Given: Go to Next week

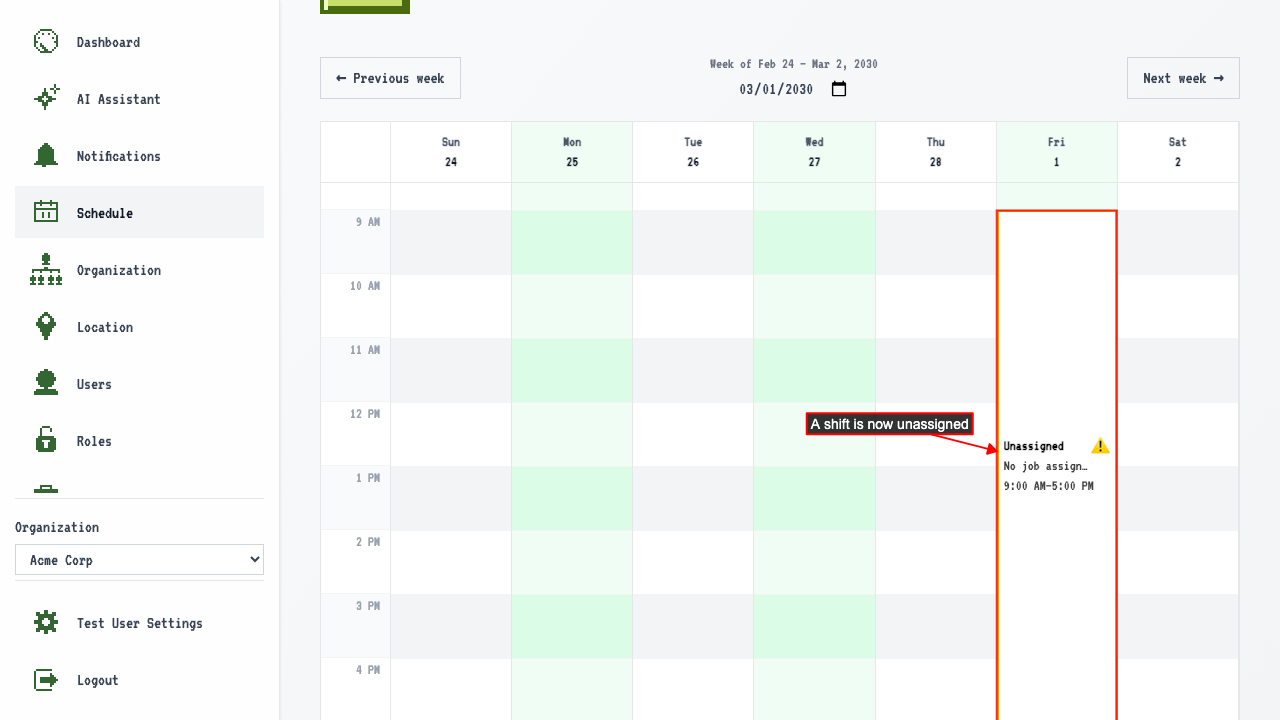Looking at the screenshot, I should [1183, 78].
